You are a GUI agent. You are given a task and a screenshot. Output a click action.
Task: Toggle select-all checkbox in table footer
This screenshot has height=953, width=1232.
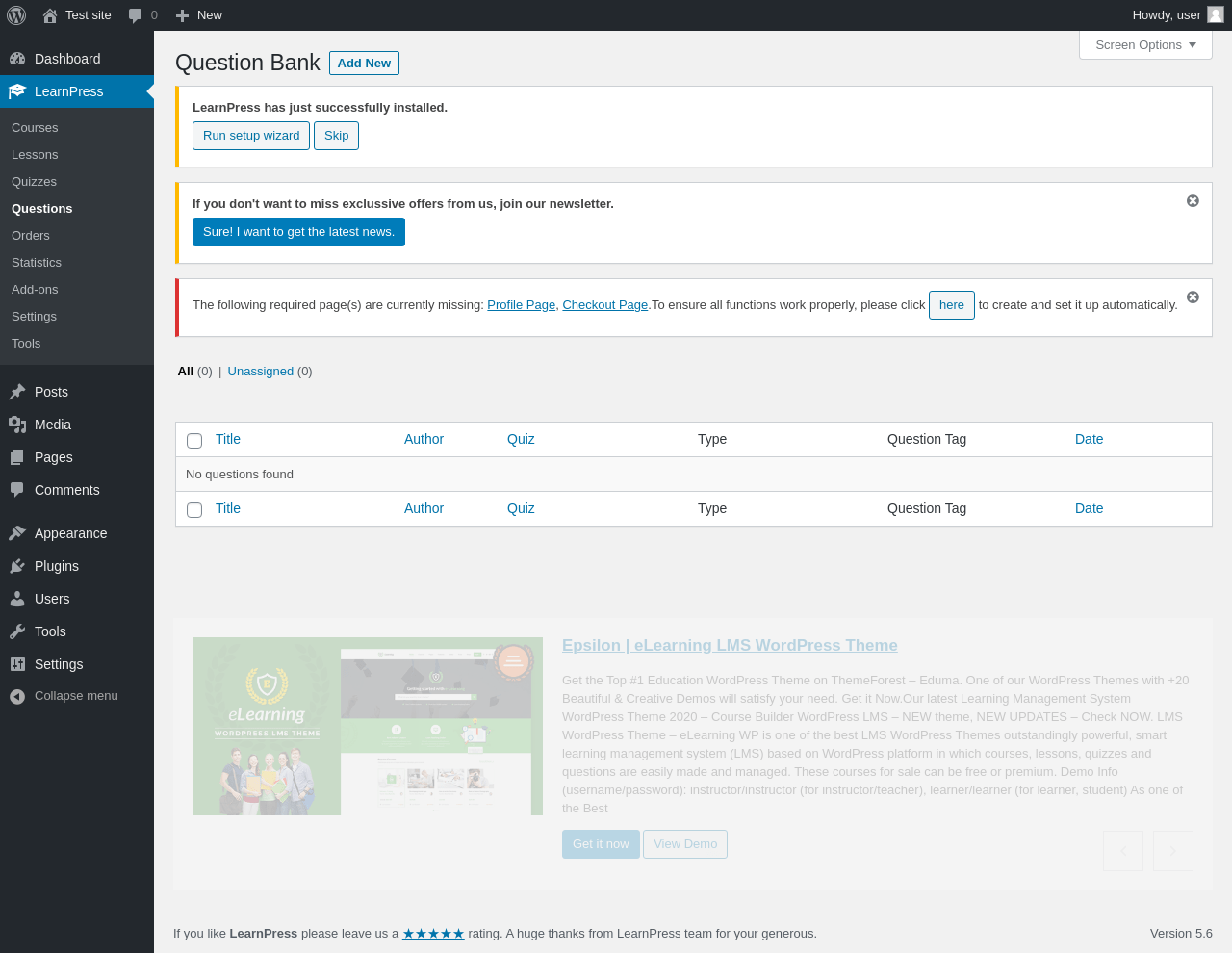pos(194,510)
